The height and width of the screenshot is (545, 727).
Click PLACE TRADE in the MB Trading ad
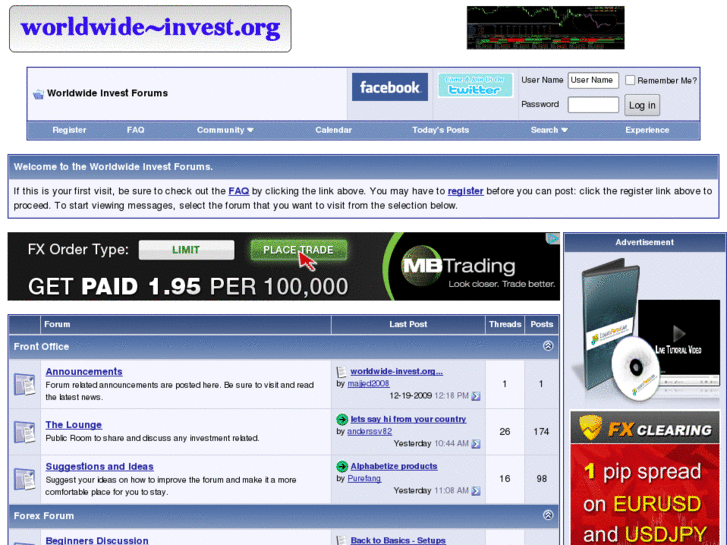(x=298, y=250)
